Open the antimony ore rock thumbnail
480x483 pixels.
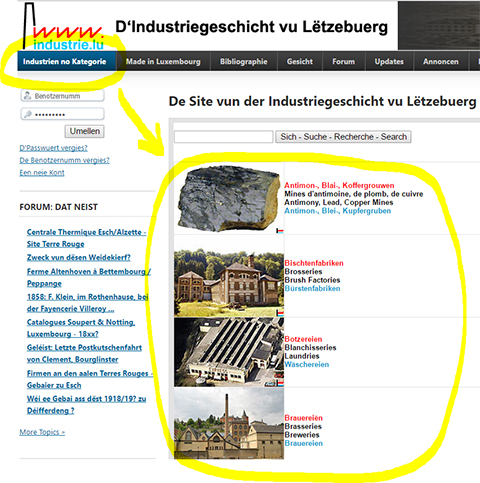point(229,199)
